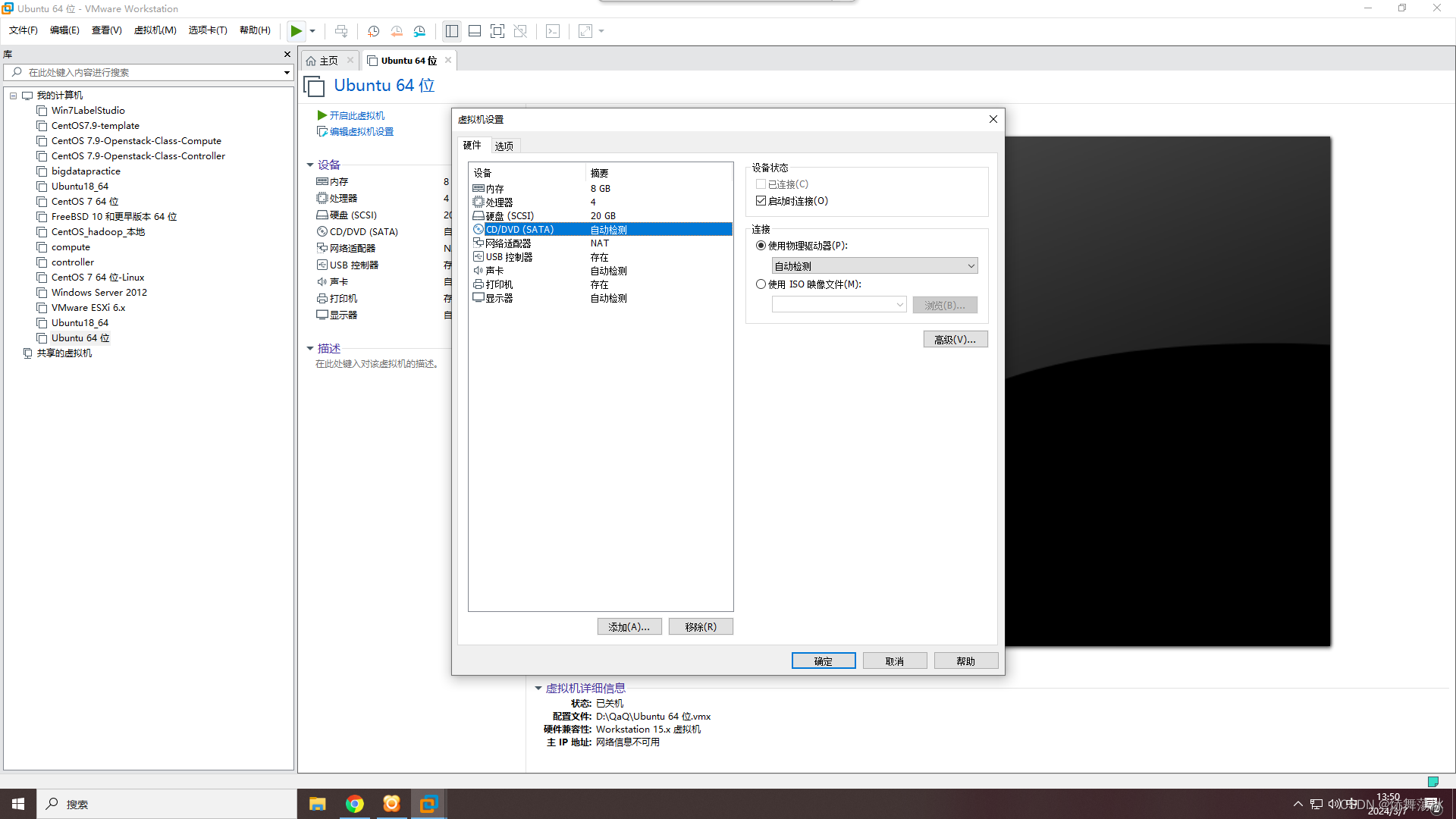
Task: Click the stretch guest display icon
Action: 585,31
